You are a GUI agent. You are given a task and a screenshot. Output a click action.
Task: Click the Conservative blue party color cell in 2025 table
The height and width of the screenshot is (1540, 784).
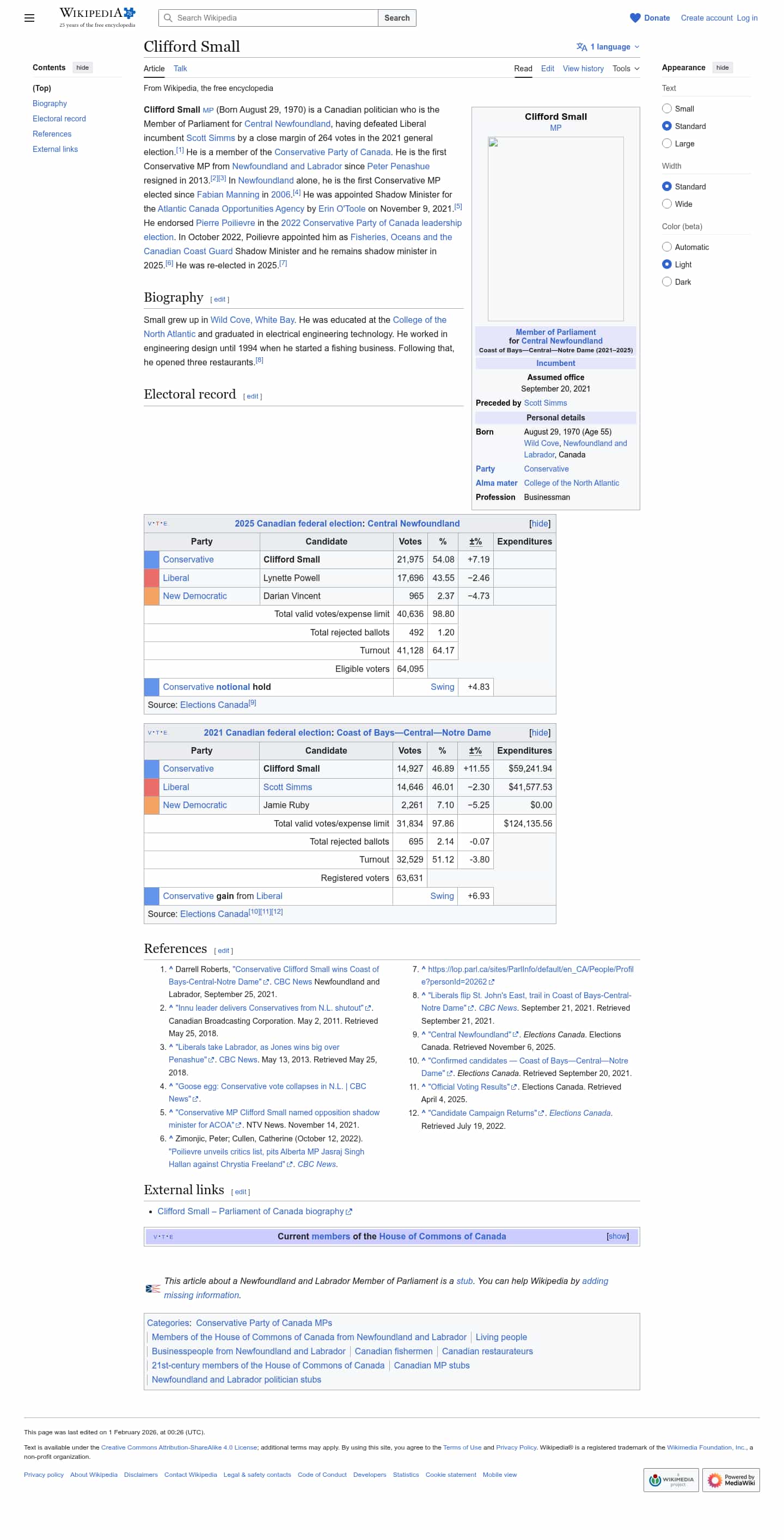pos(152,560)
